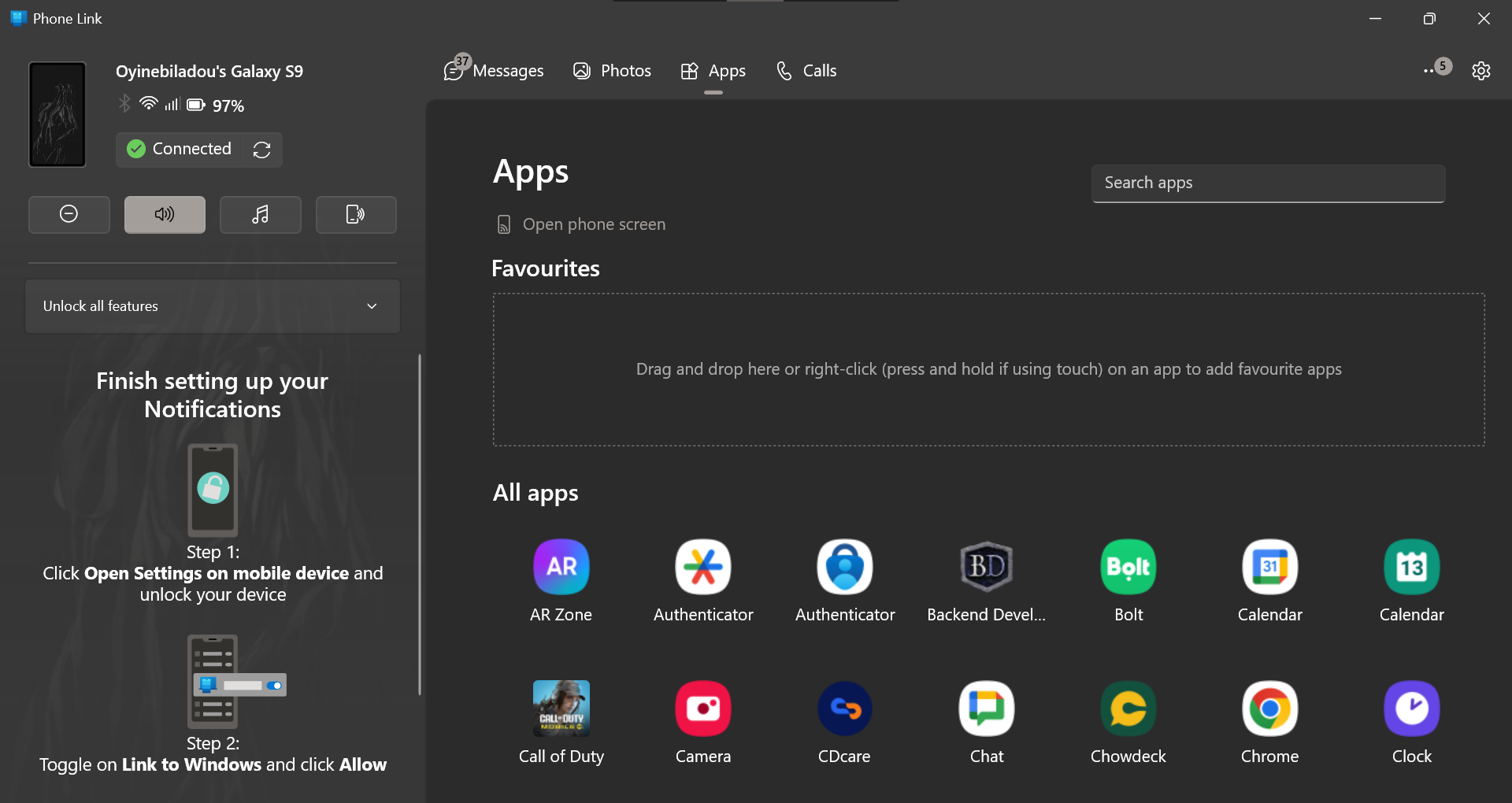The height and width of the screenshot is (803, 1512).
Task: Ring the Galaxy S9 with locate icon
Action: coord(355,214)
